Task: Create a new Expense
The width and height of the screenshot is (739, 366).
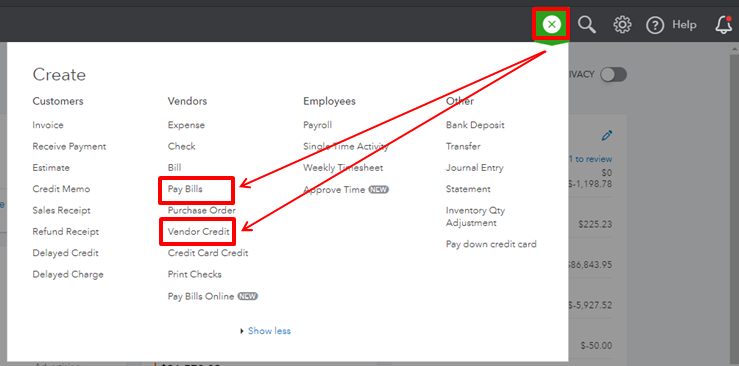Action: point(186,125)
